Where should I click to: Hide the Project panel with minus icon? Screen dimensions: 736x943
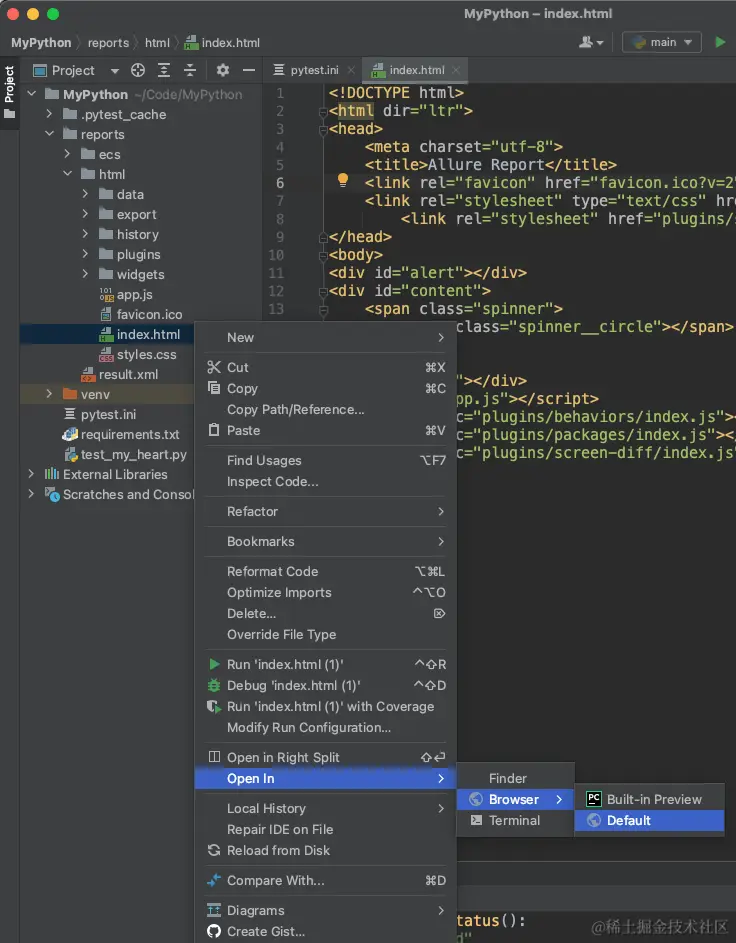249,70
